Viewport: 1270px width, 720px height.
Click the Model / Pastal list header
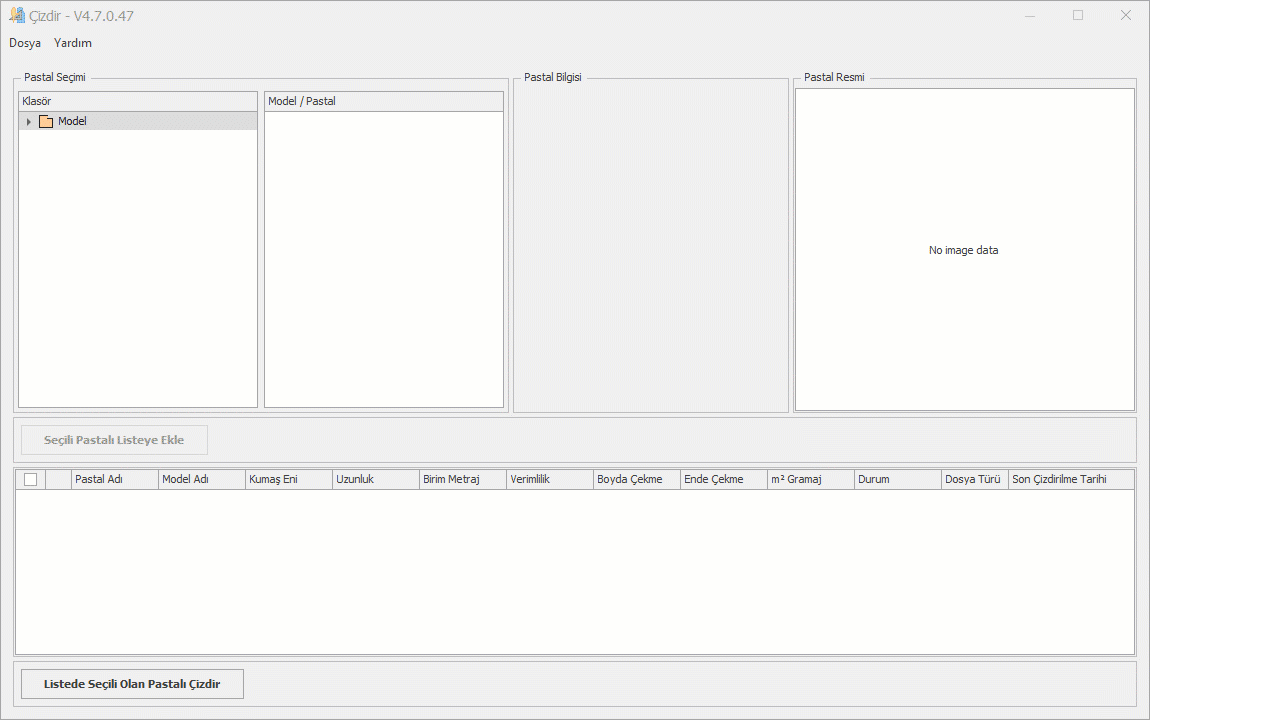383,101
